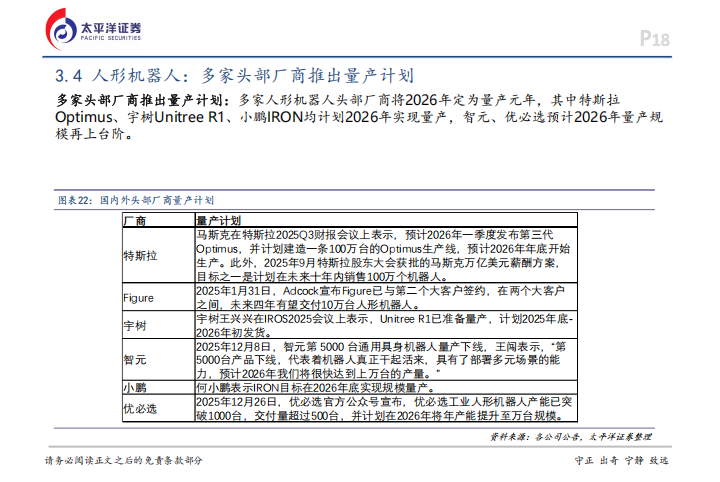Viewport: 720px width, 482px height.
Task: Click the footer motto '守正 出奇 宁静 致远'
Action: click(622, 460)
